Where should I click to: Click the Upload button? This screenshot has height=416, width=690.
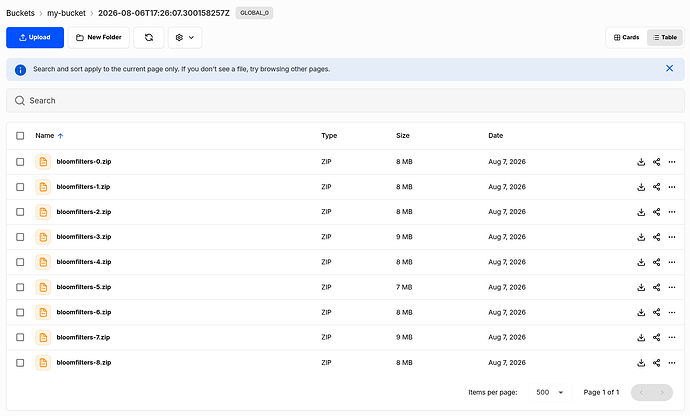pyautogui.click(x=35, y=37)
